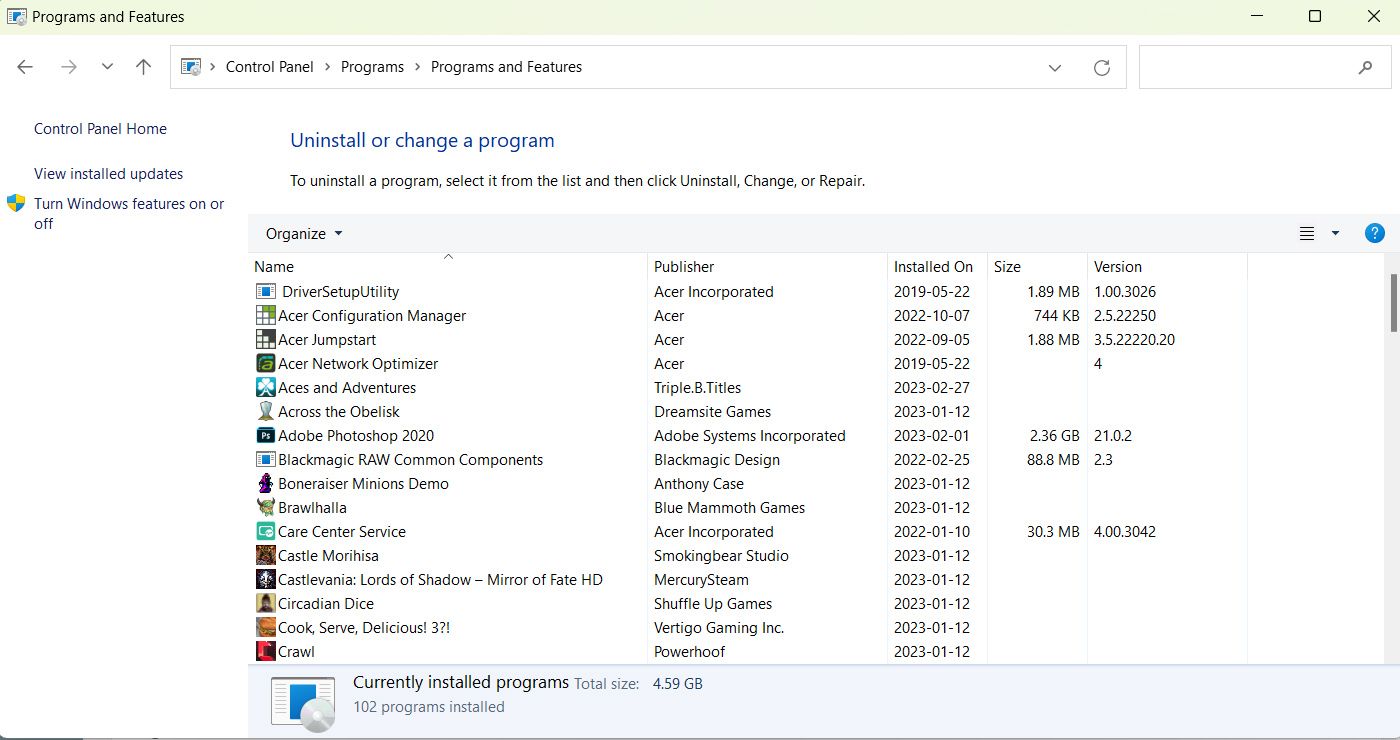Expand the view options dropdown arrow
The width and height of the screenshot is (1400, 740).
pos(1335,234)
